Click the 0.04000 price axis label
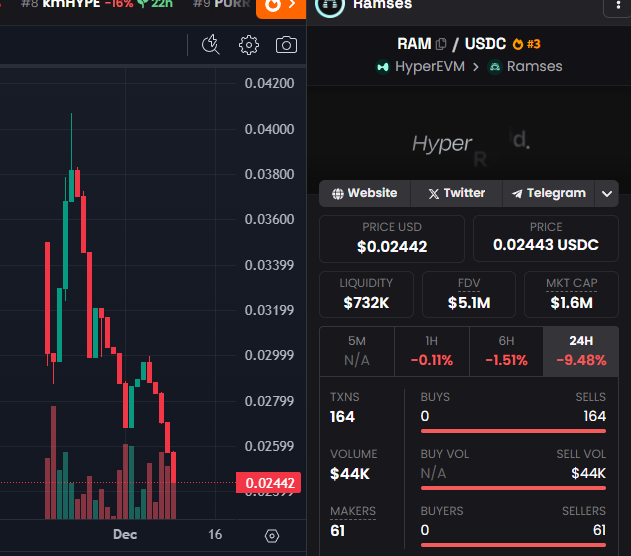This screenshot has width=631, height=556. (x=269, y=129)
